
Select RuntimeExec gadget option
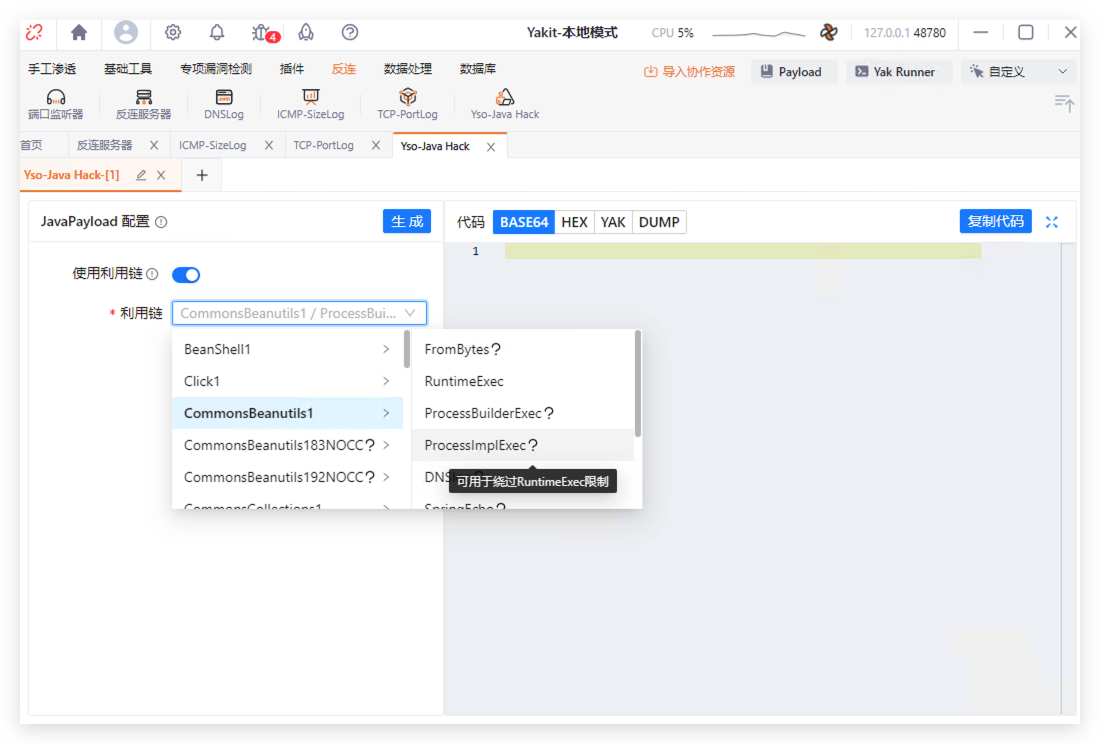(x=523, y=381)
